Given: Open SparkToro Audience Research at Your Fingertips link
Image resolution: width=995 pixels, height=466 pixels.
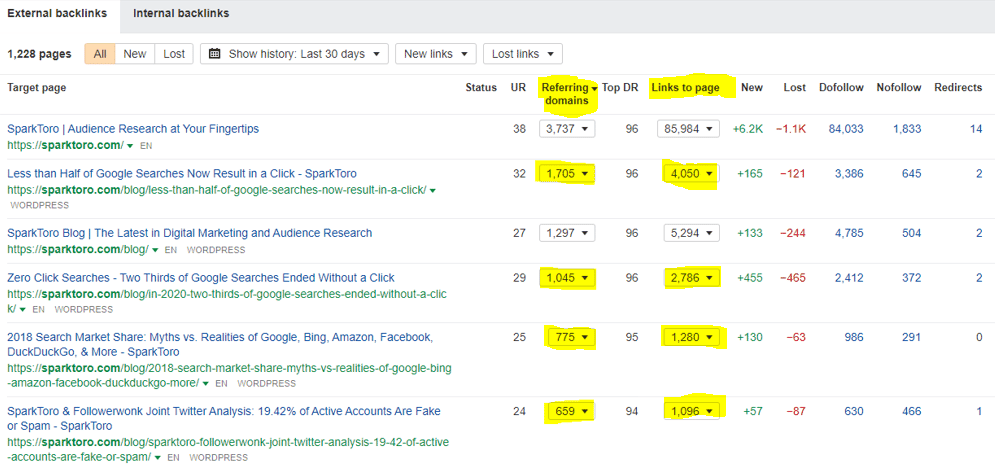Looking at the screenshot, I should 133,129.
